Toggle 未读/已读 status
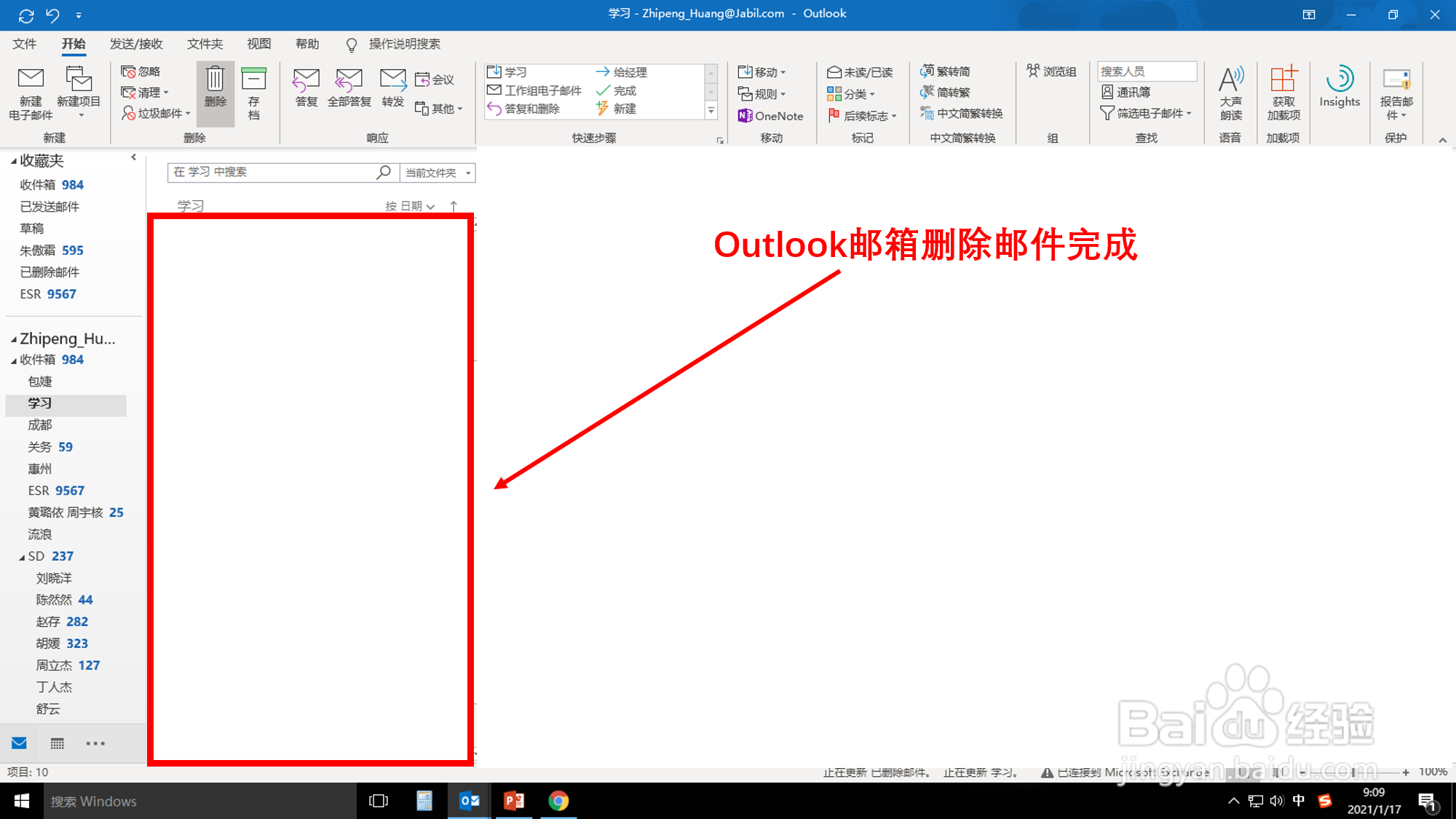This screenshot has width=1456, height=819. point(861,71)
